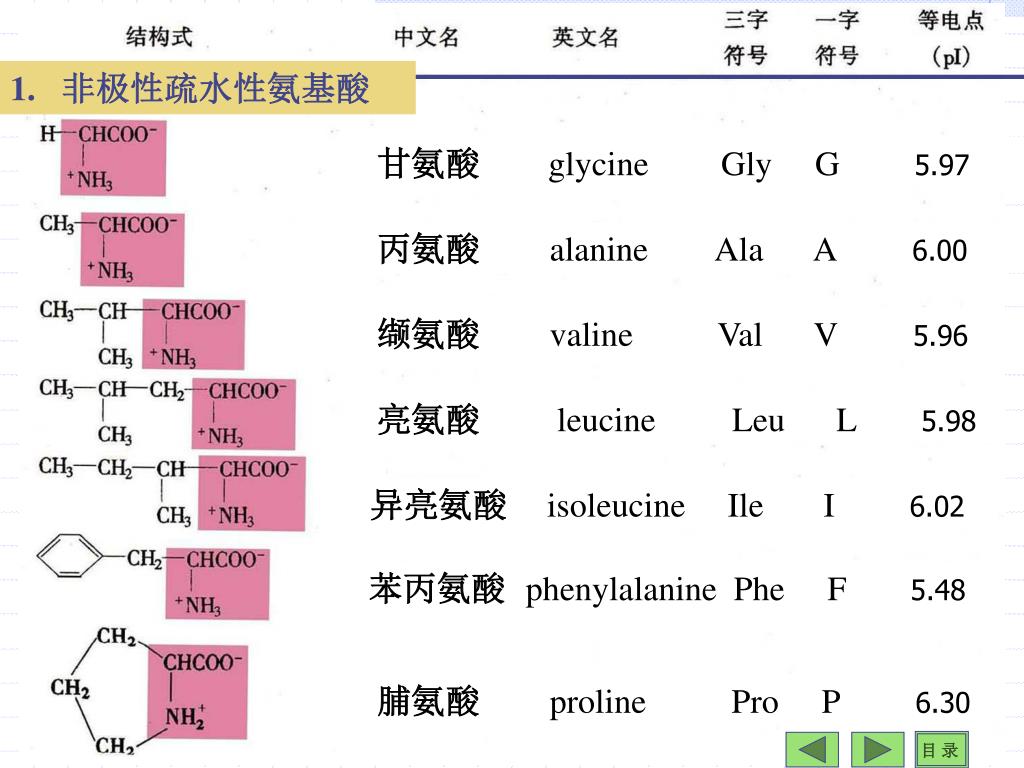Select the Chinese name 异亮氨酸
Viewport: 1024px width, 768px height.
pos(438,505)
